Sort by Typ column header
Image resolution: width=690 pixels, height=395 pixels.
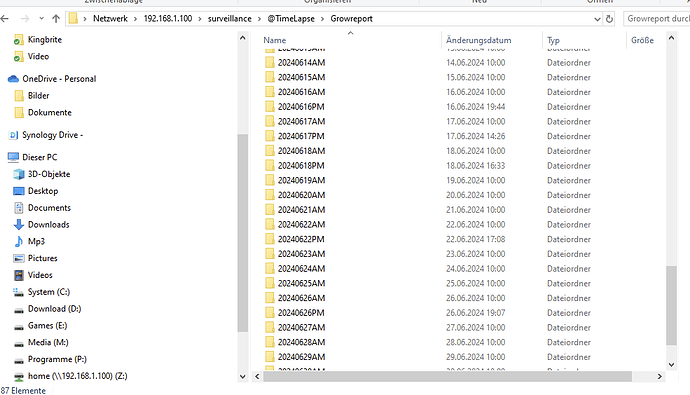[x=553, y=40]
